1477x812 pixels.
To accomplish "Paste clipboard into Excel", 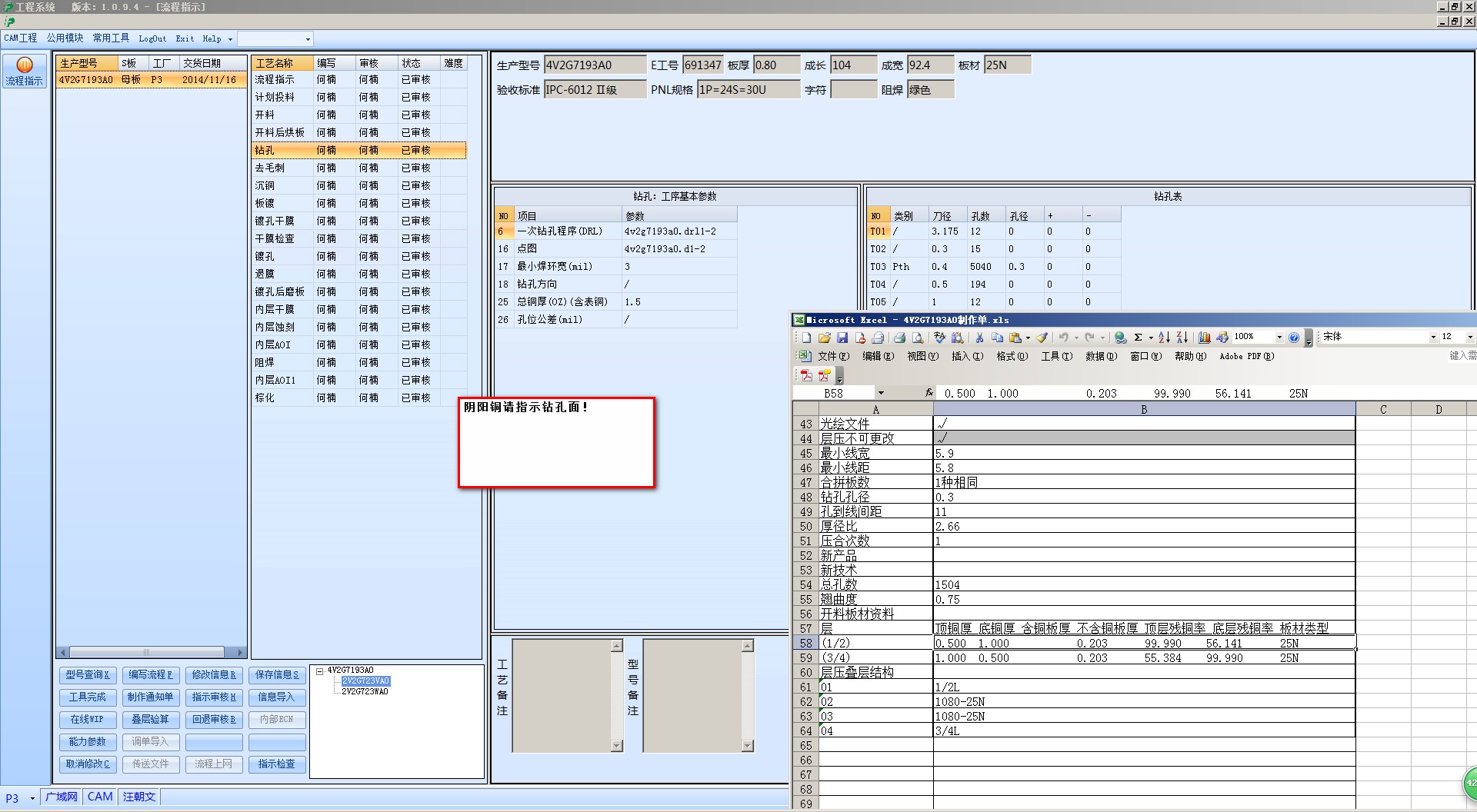I will click(x=1015, y=338).
